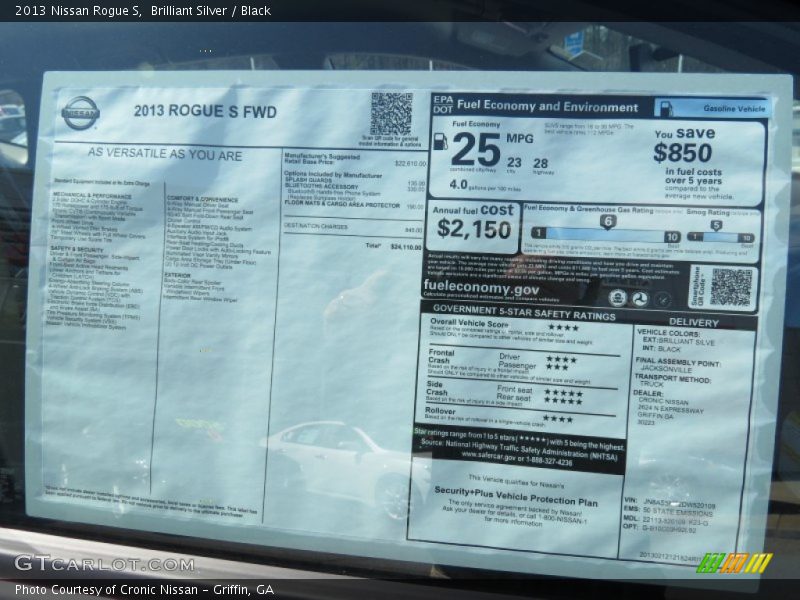The height and width of the screenshot is (600, 800).
Task: Click the EPA DOT badge
Action: [443, 104]
